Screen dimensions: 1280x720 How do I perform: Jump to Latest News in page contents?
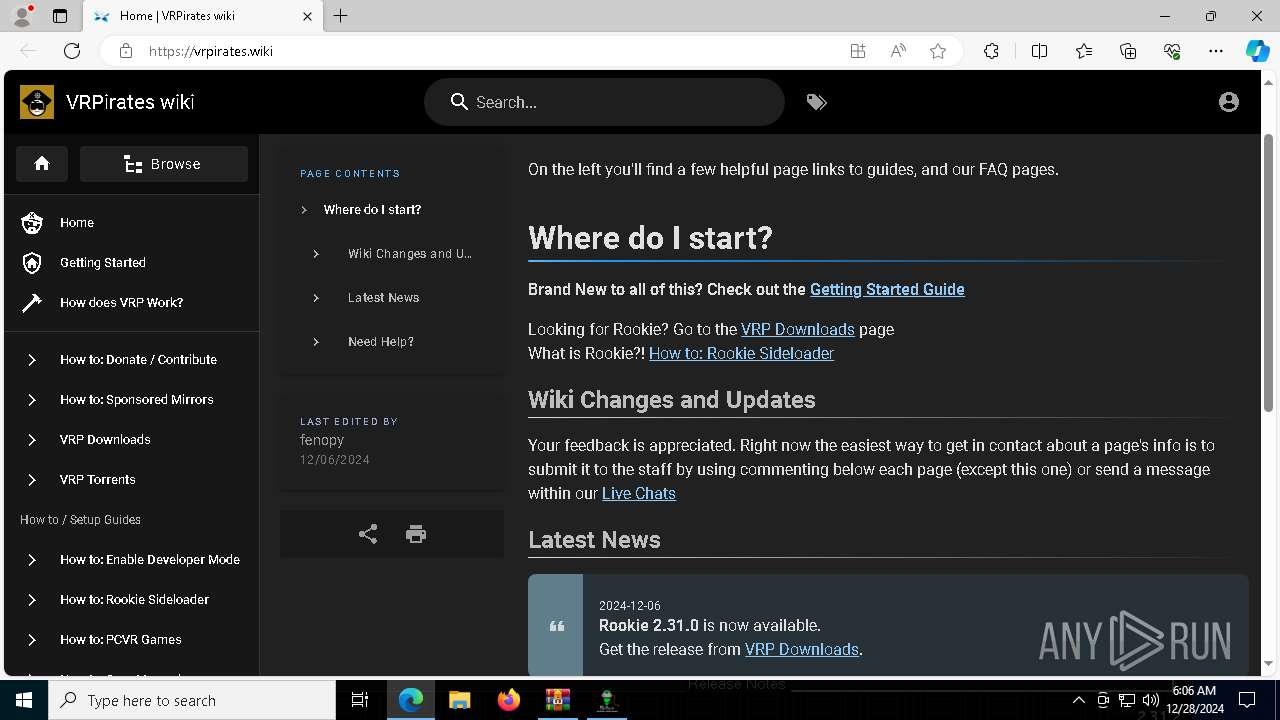pos(383,298)
